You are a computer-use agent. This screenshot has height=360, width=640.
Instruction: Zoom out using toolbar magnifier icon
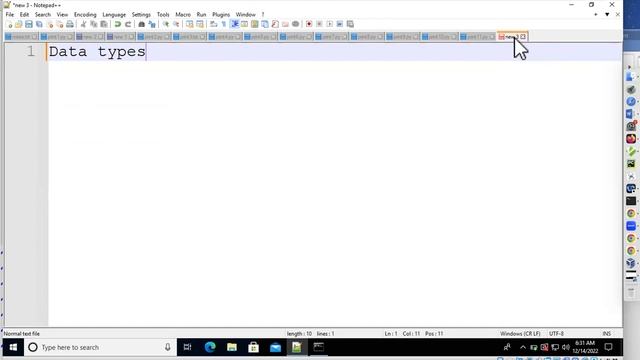pyautogui.click(x=176, y=24)
